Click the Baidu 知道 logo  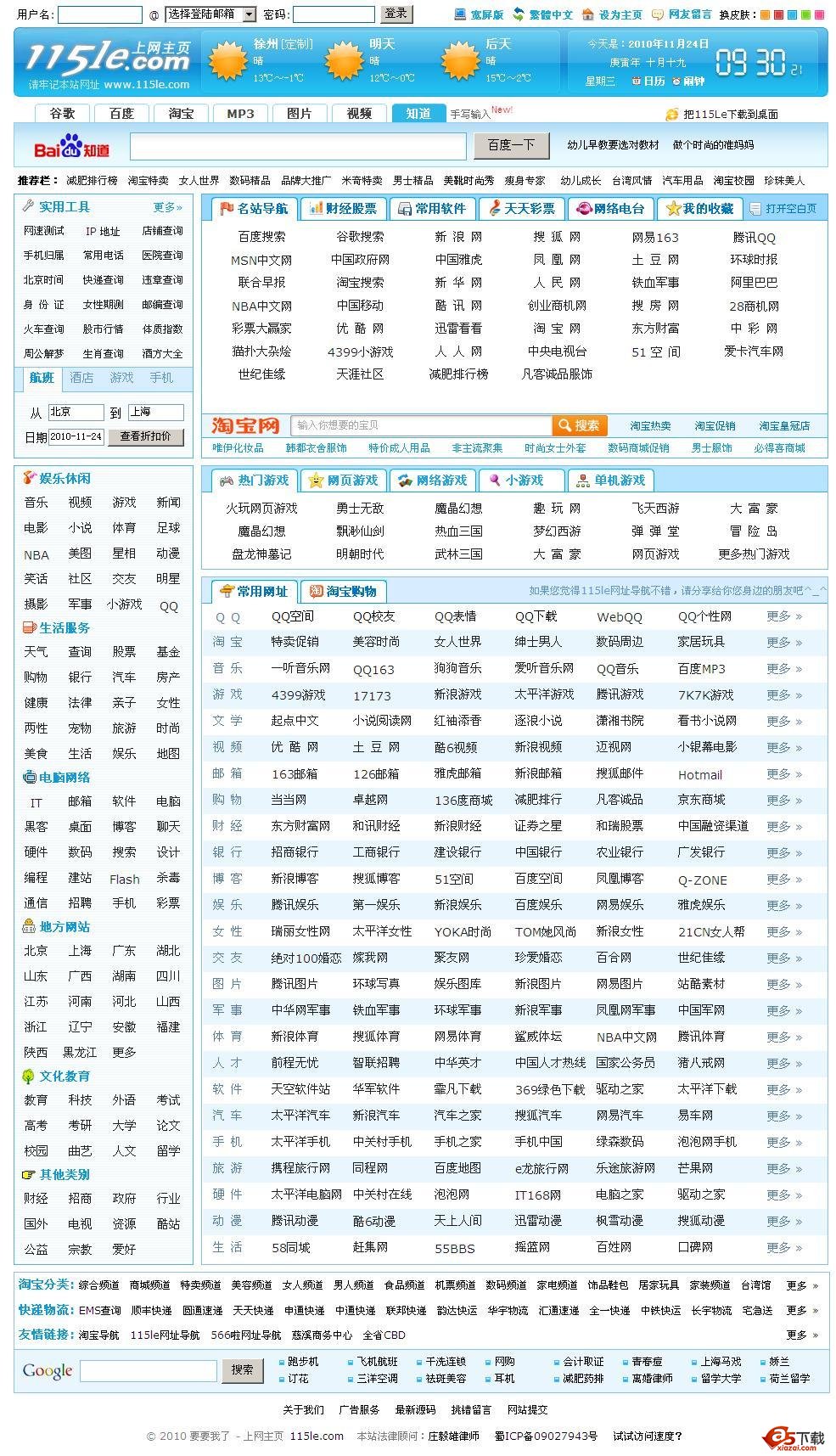pyautogui.click(x=71, y=146)
